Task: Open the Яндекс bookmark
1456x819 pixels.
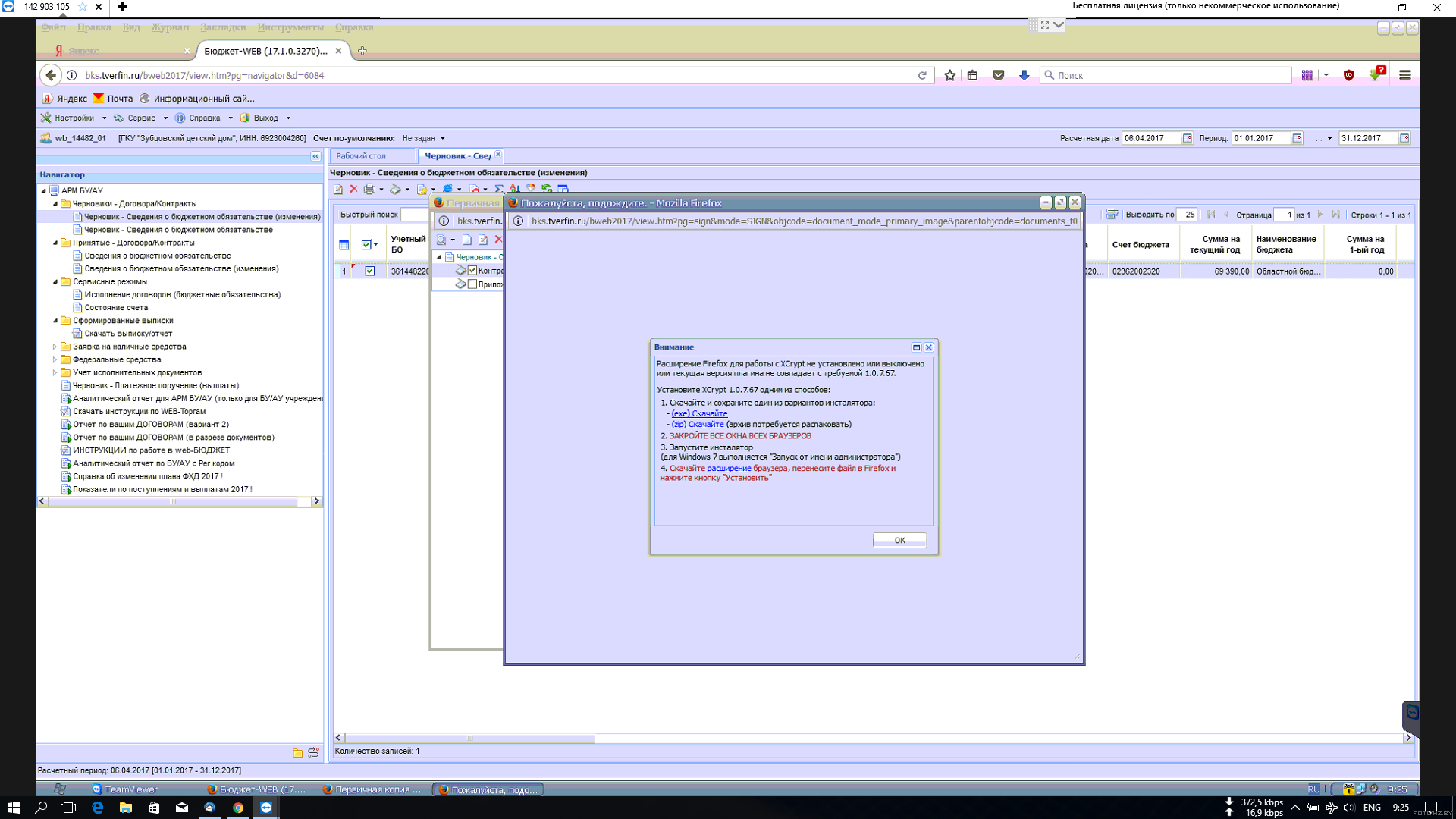Action: coord(65,99)
